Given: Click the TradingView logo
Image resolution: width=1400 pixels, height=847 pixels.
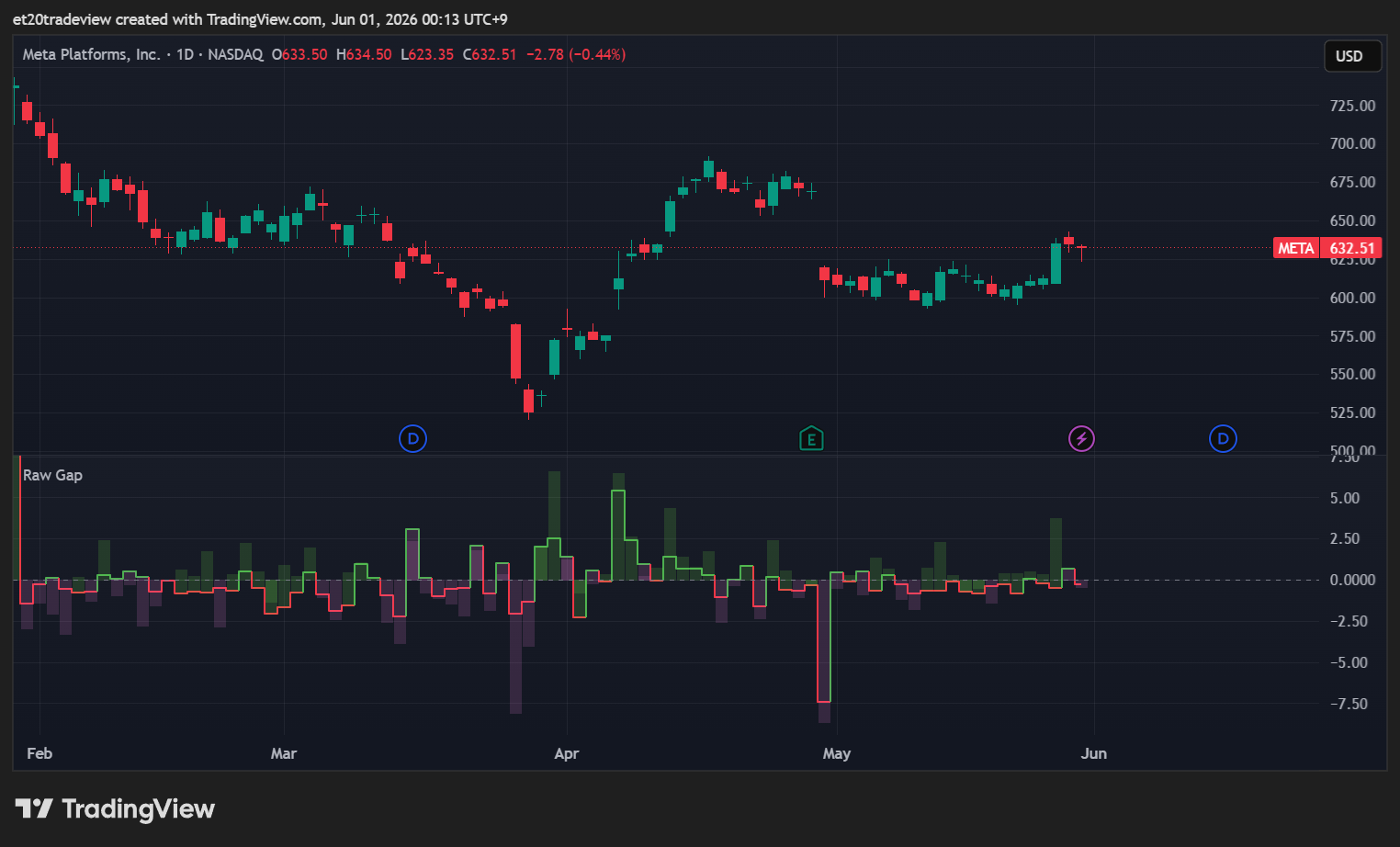Looking at the screenshot, I should tap(115, 808).
